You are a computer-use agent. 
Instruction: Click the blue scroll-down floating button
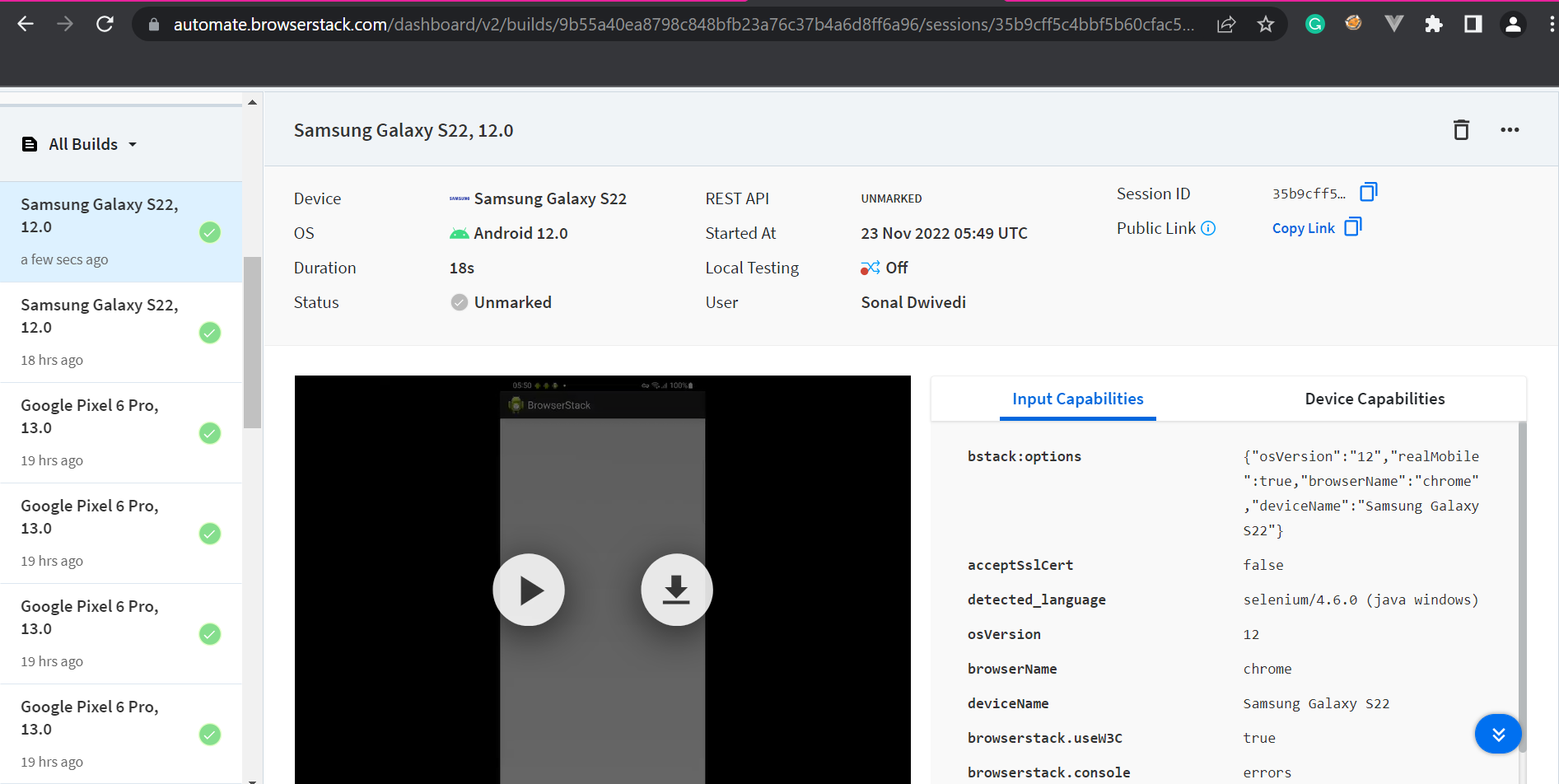tap(1498, 734)
